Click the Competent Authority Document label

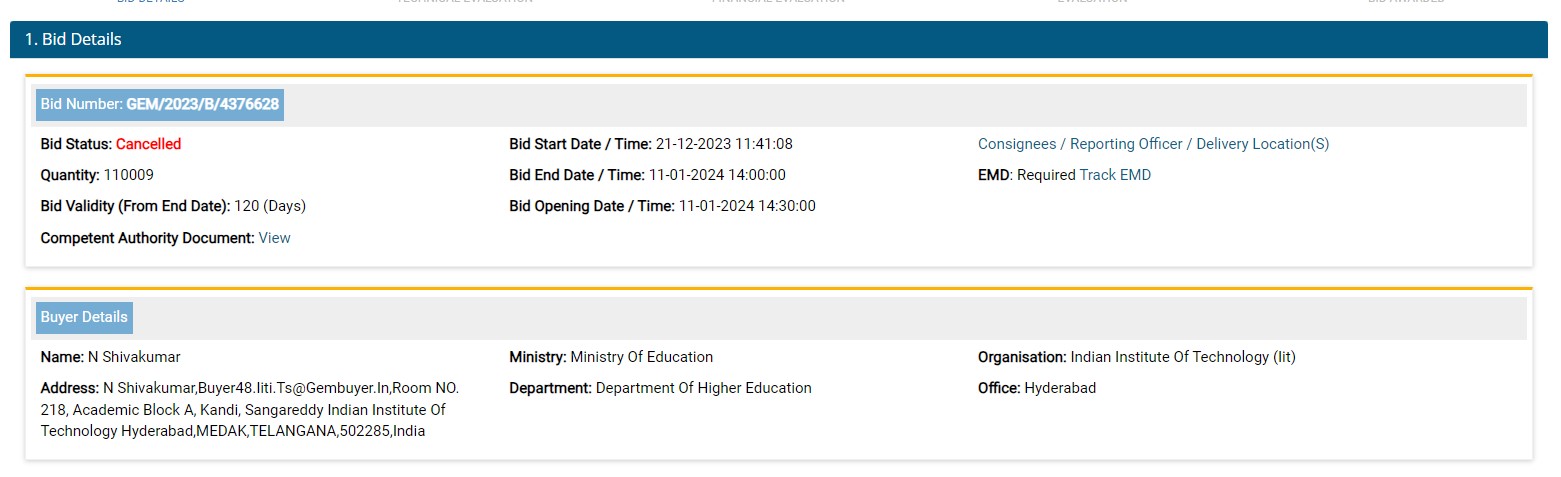(x=147, y=238)
